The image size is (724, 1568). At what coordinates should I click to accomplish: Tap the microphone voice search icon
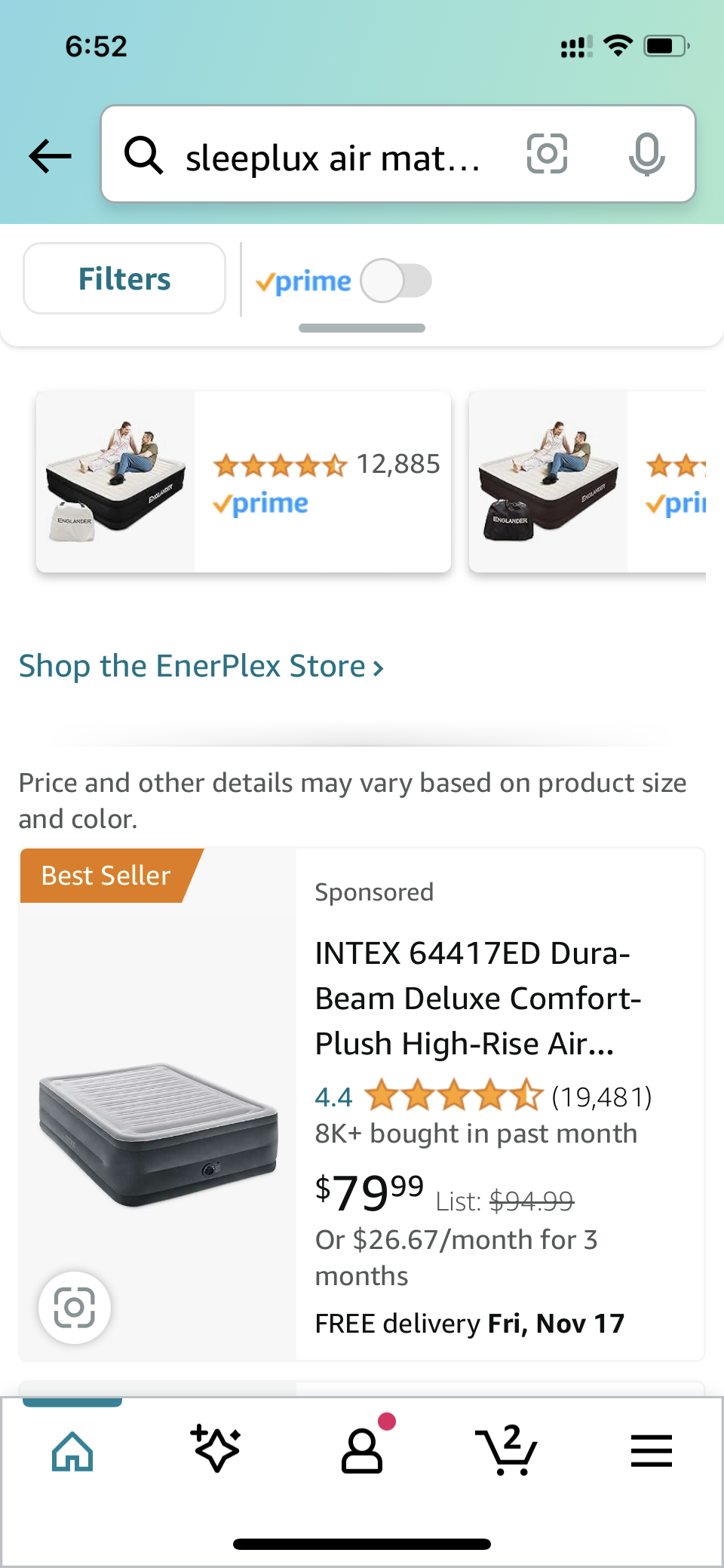(646, 155)
